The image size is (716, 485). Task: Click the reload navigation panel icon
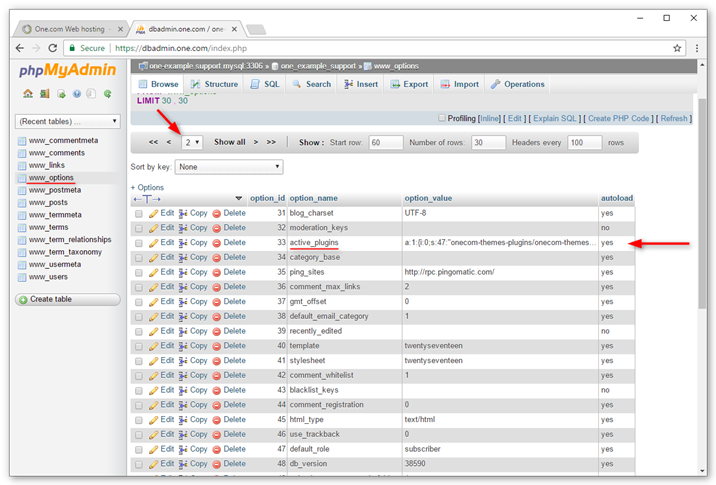click(107, 94)
